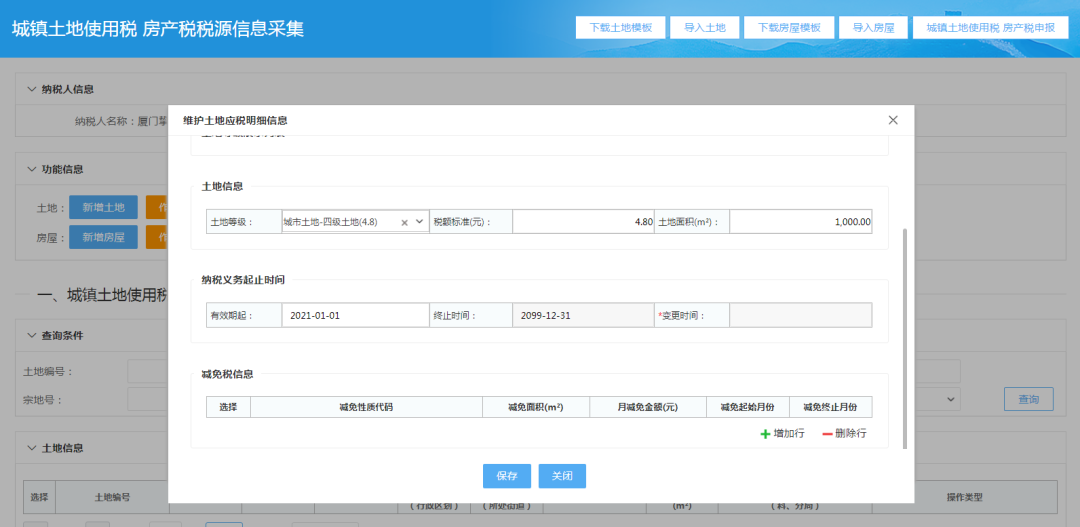The image size is (1080, 527).
Task: Collapse the 查询条件 section chevron
Action: (31, 335)
